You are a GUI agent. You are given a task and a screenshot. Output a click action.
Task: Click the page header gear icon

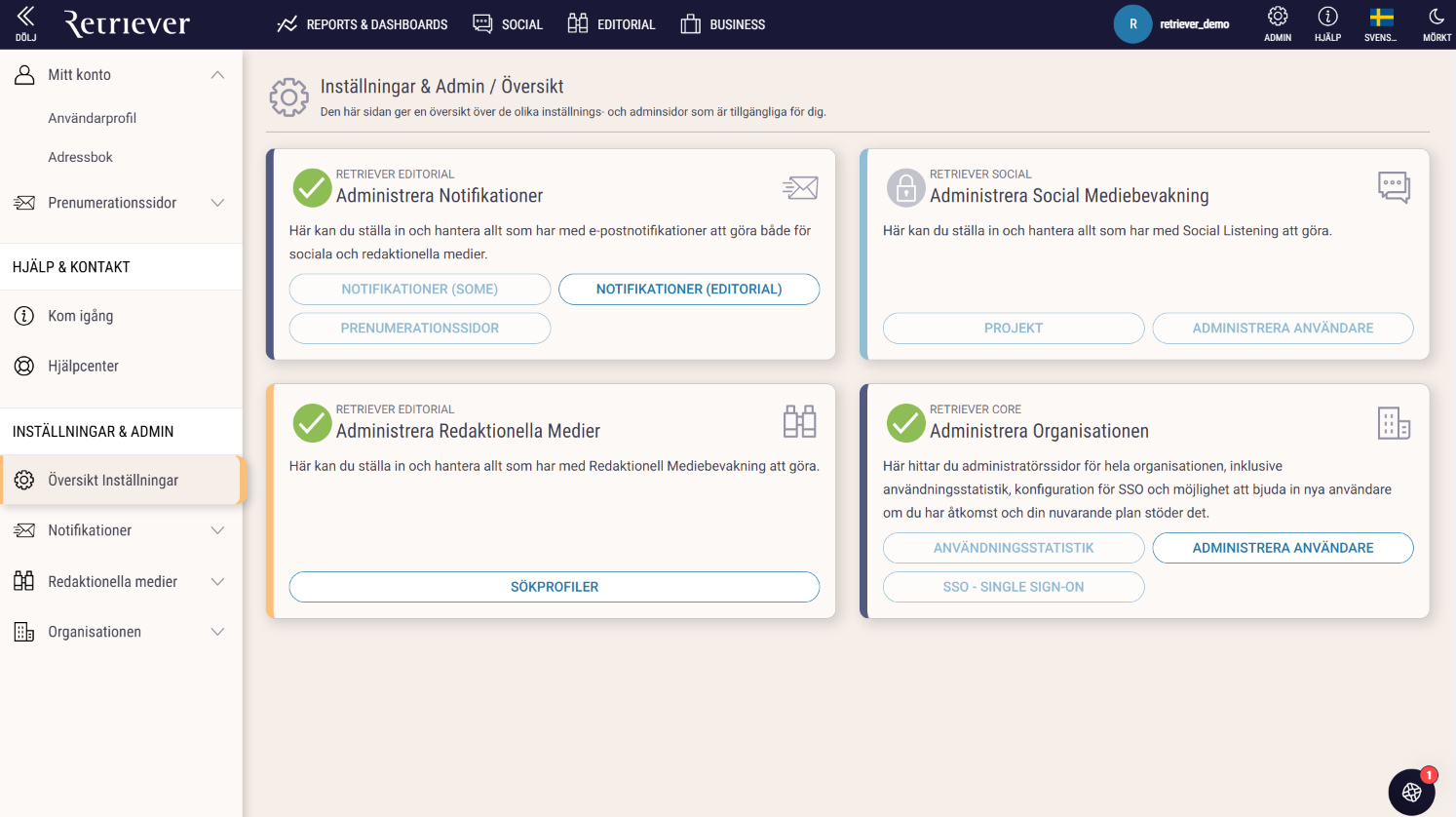(x=288, y=97)
